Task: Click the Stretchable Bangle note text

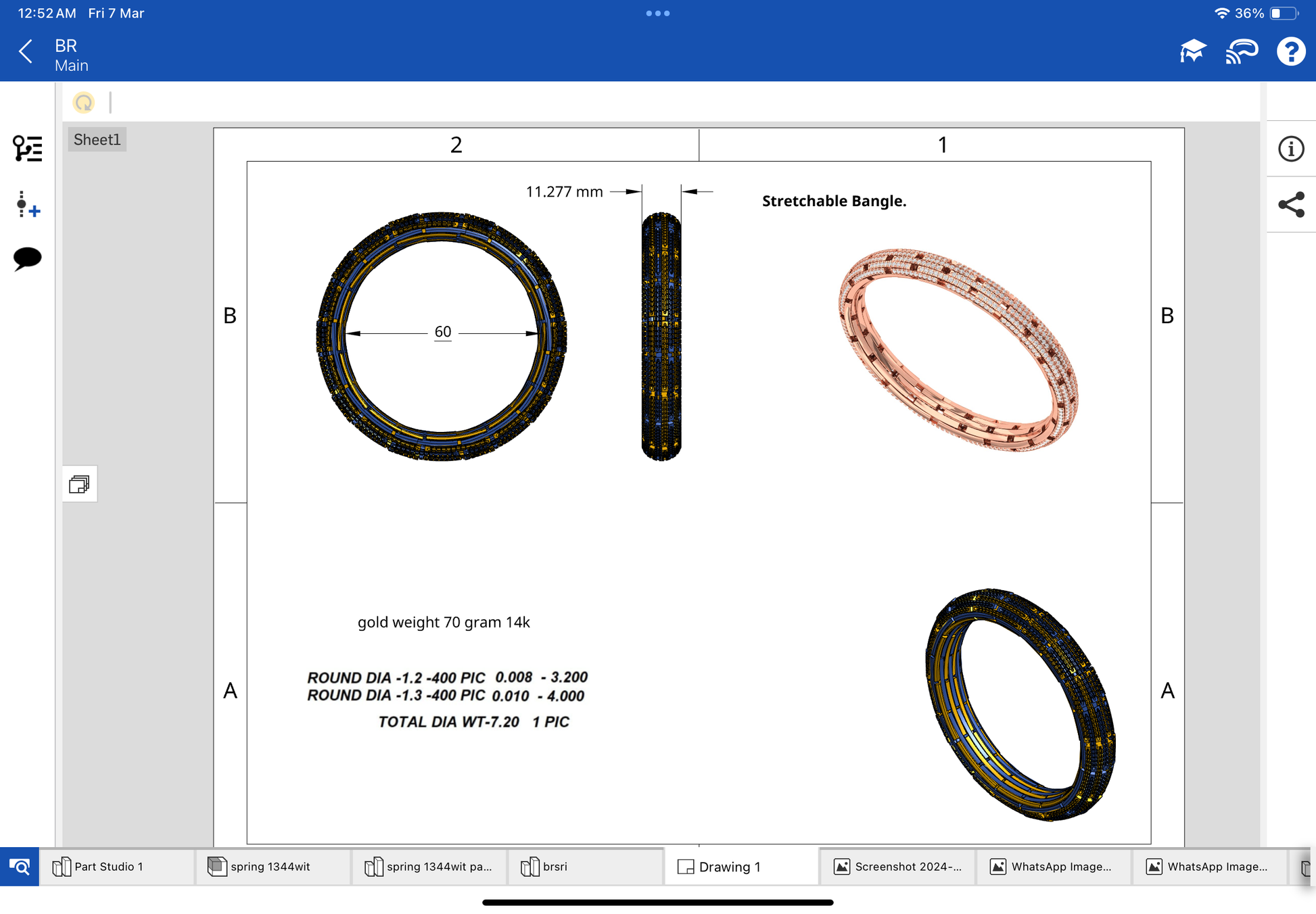Action: pos(834,201)
